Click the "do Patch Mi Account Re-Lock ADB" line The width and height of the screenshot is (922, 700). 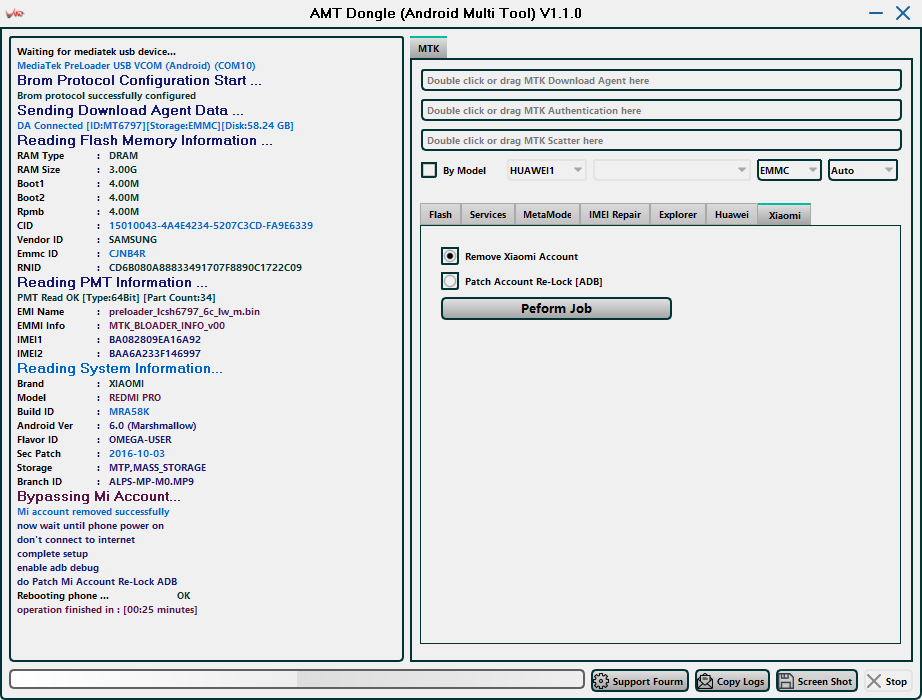click(96, 581)
